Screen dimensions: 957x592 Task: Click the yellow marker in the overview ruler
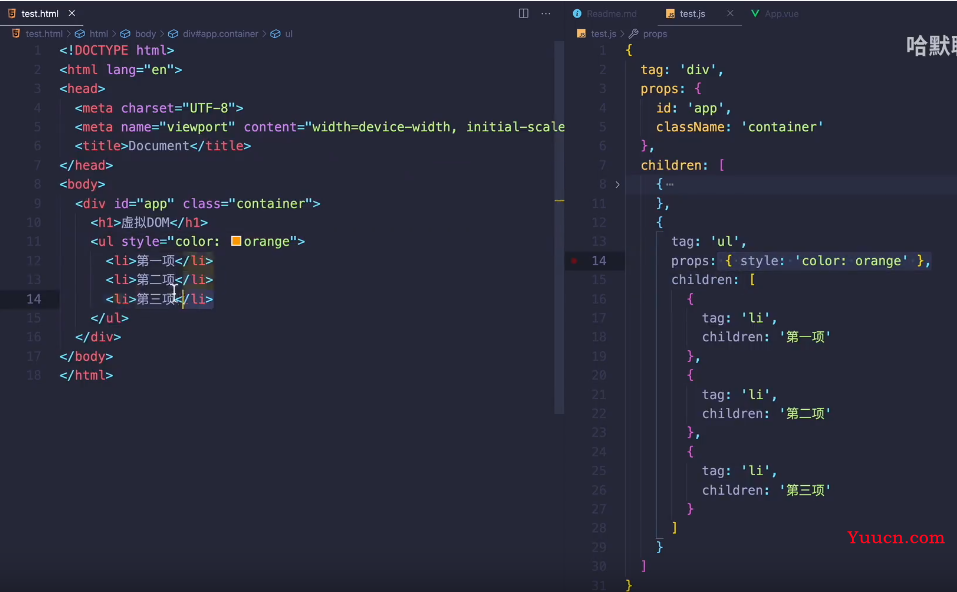tap(559, 201)
